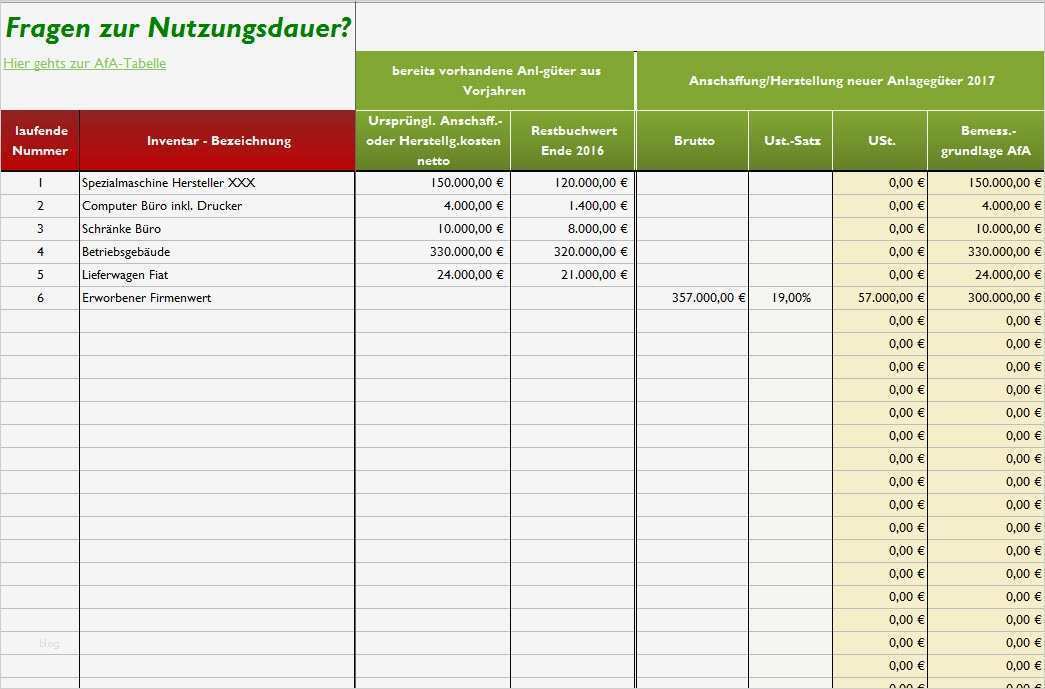Click the netto cost cell '24.000,00 €' of Lieferwagen Fiat
Image resolution: width=1045 pixels, height=689 pixels.
pos(433,275)
